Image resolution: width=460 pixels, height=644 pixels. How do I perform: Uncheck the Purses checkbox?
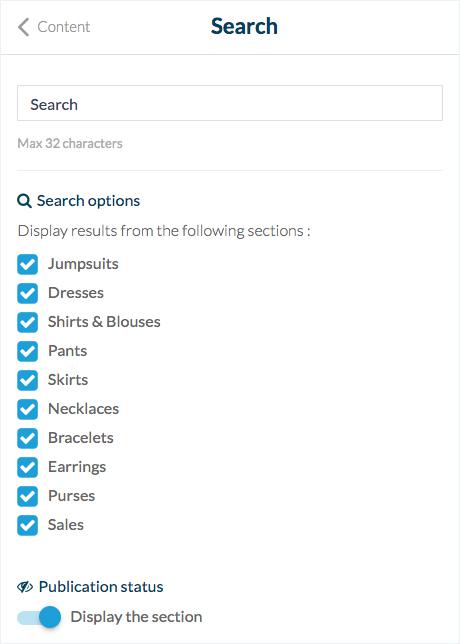[x=28, y=496]
